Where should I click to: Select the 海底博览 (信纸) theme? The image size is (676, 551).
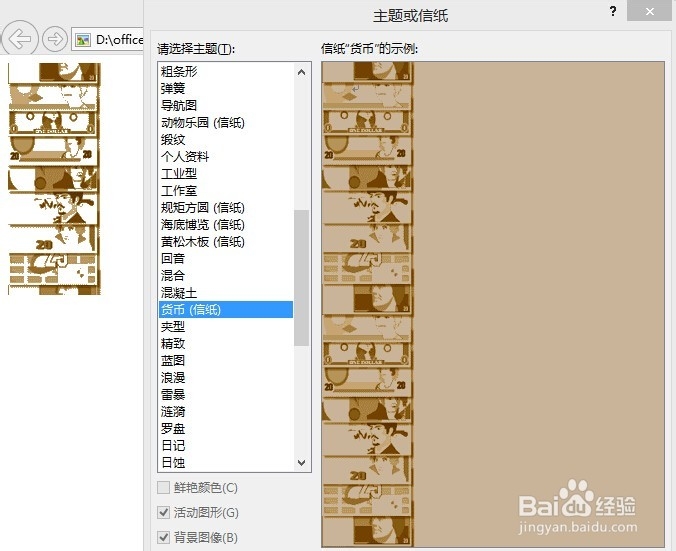click(226, 225)
